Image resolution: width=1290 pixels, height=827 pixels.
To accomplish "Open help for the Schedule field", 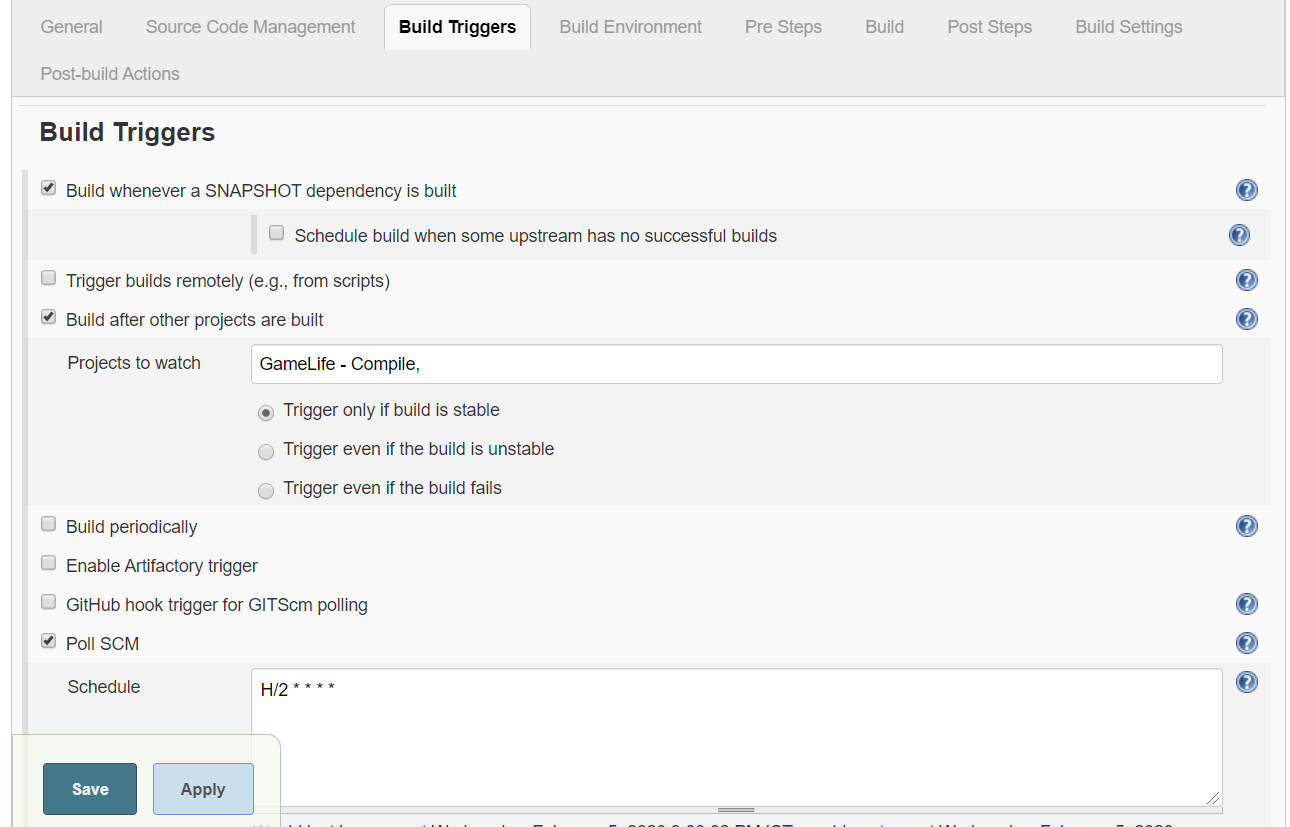I will coord(1246,682).
